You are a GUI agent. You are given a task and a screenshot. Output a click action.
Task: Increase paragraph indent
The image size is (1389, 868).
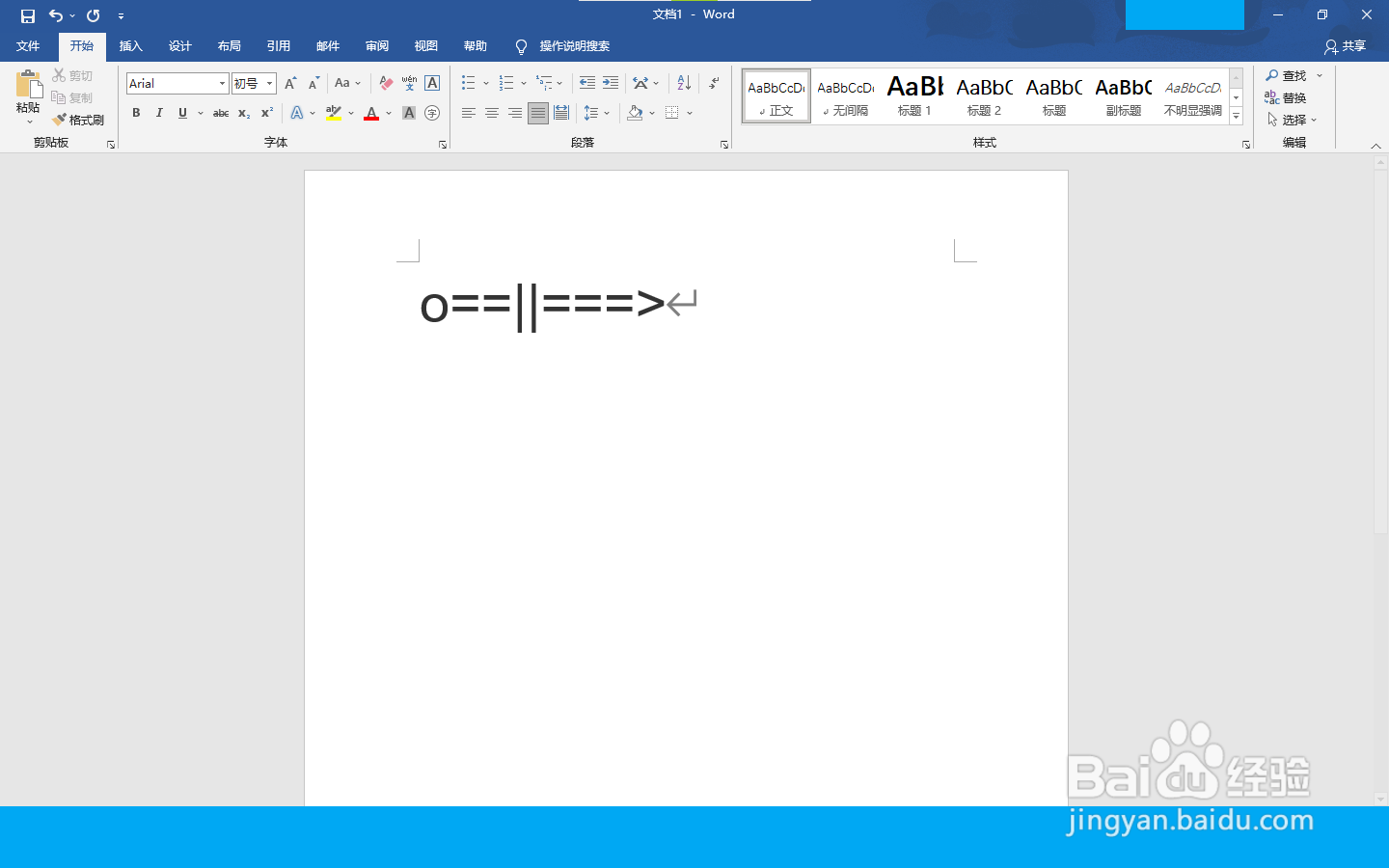(x=611, y=83)
